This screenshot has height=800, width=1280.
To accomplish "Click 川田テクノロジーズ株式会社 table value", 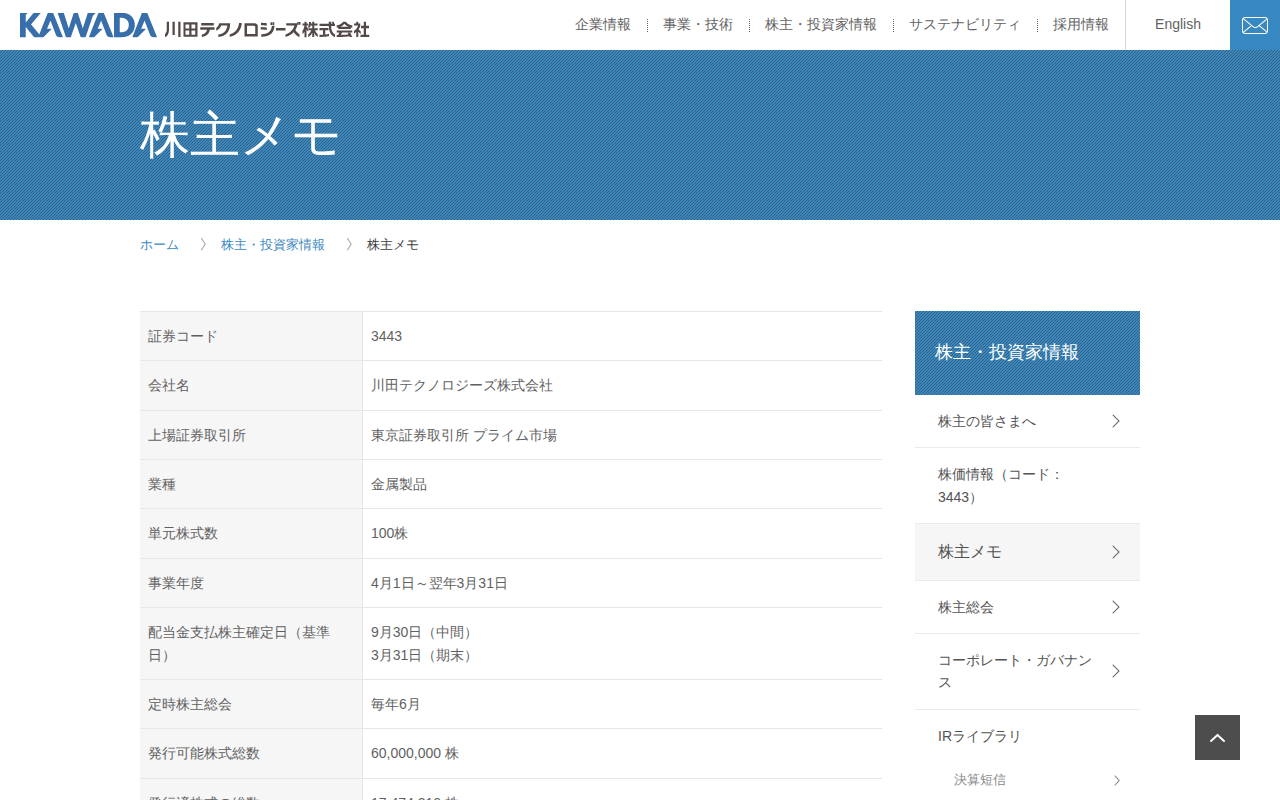I will point(462,386).
